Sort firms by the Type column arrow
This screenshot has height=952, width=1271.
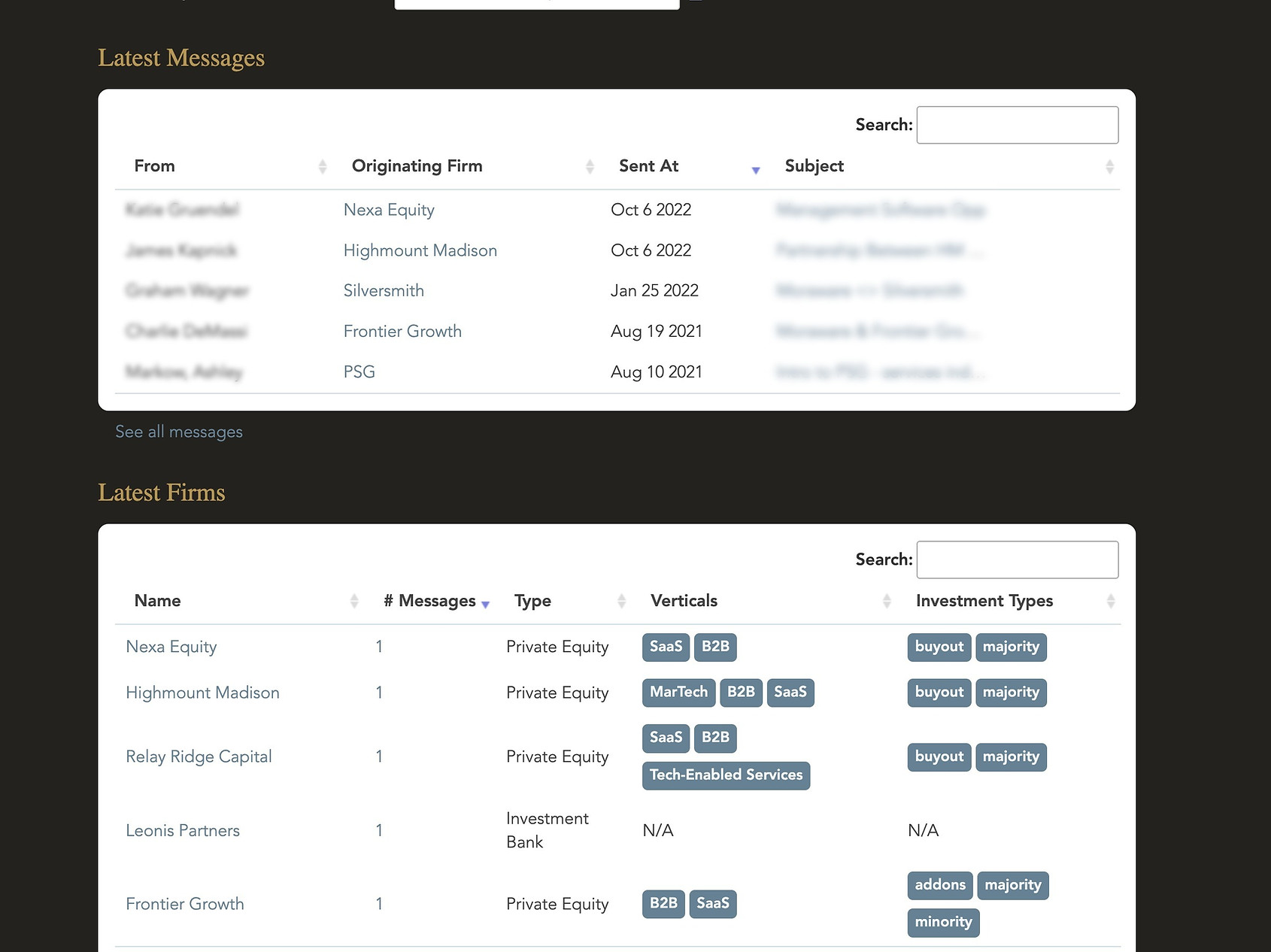tap(621, 600)
